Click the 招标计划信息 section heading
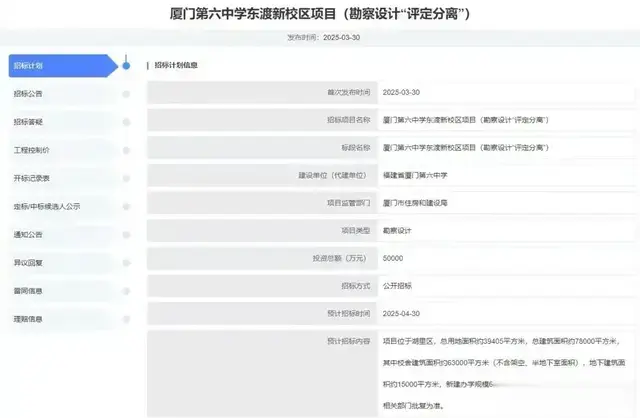Viewport: 640px width, 418px height. click(176, 65)
